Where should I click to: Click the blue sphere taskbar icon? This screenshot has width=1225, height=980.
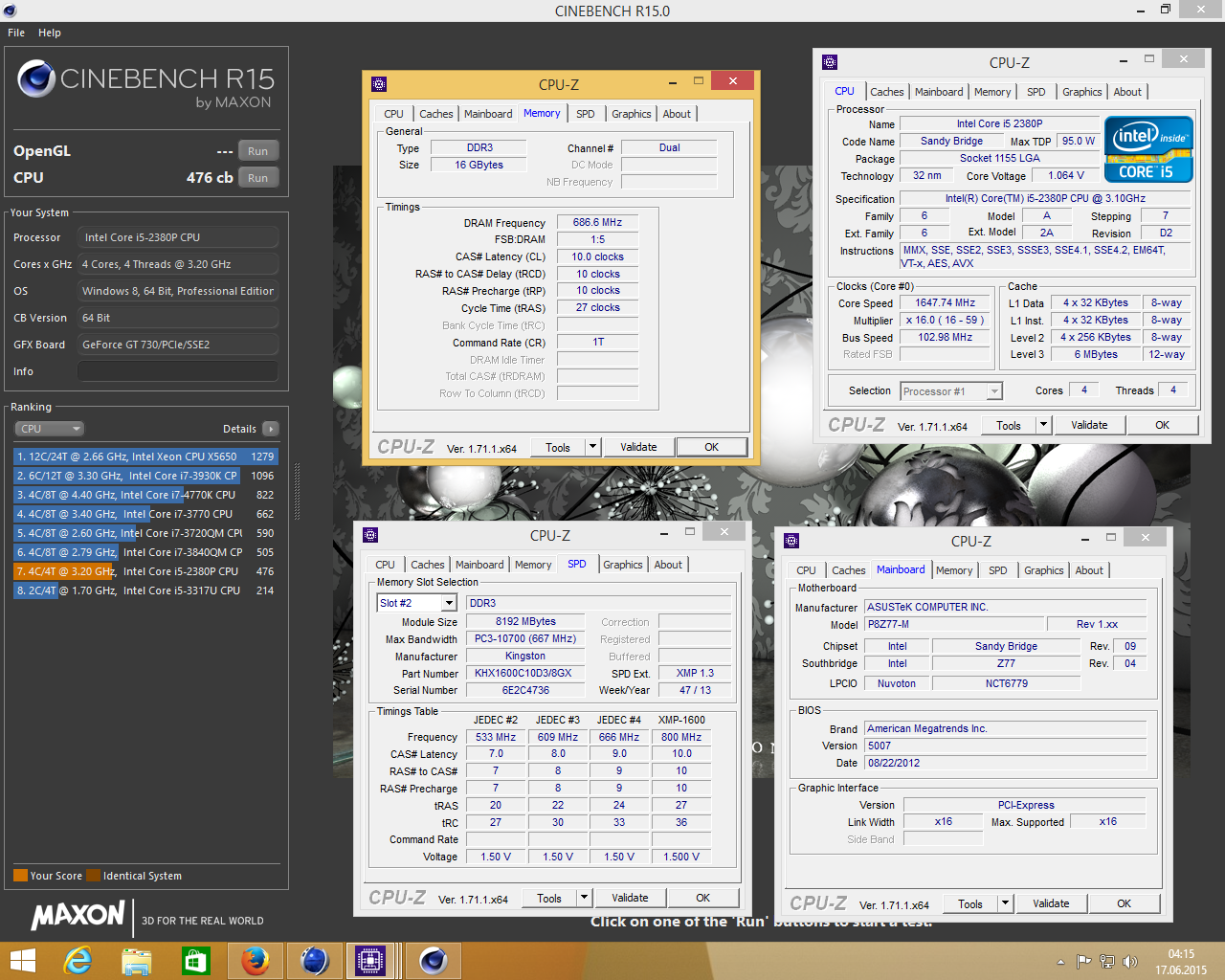tap(315, 960)
